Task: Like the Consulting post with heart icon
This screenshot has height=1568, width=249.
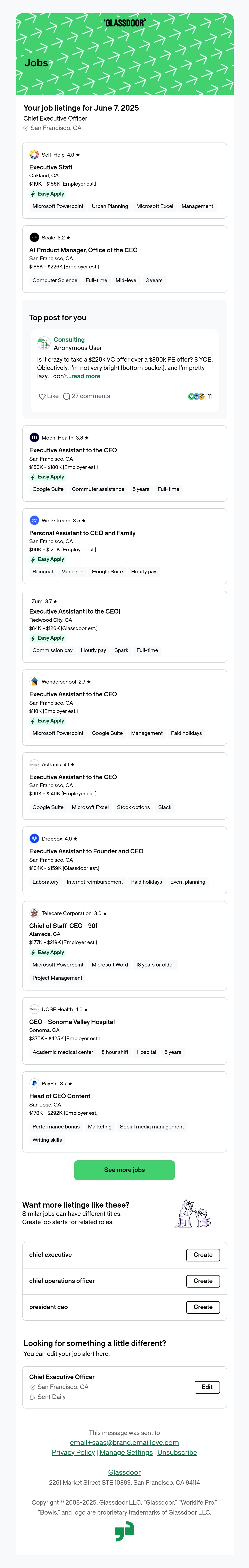Action: click(42, 396)
